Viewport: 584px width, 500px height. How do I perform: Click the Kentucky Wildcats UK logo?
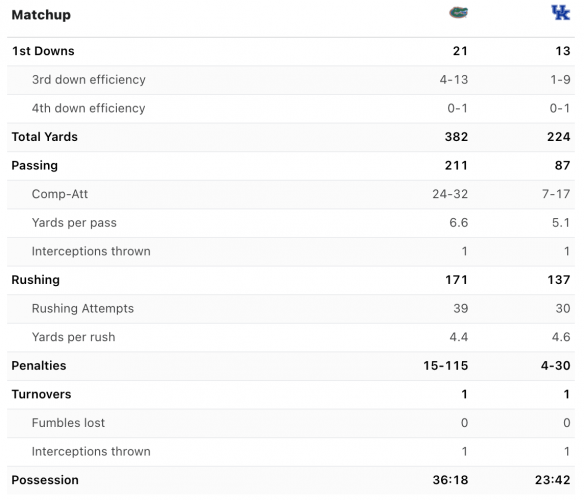click(x=561, y=13)
